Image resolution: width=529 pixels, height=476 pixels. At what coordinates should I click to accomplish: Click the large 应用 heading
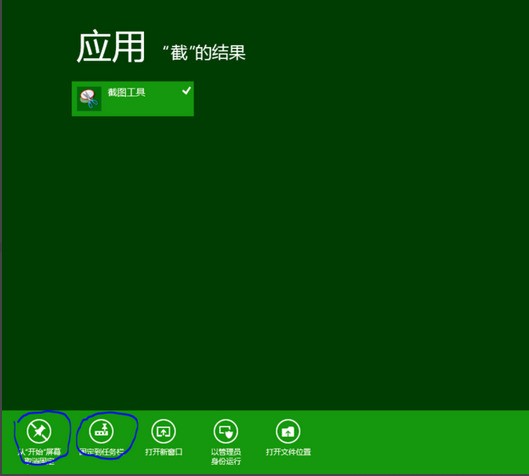[111, 47]
